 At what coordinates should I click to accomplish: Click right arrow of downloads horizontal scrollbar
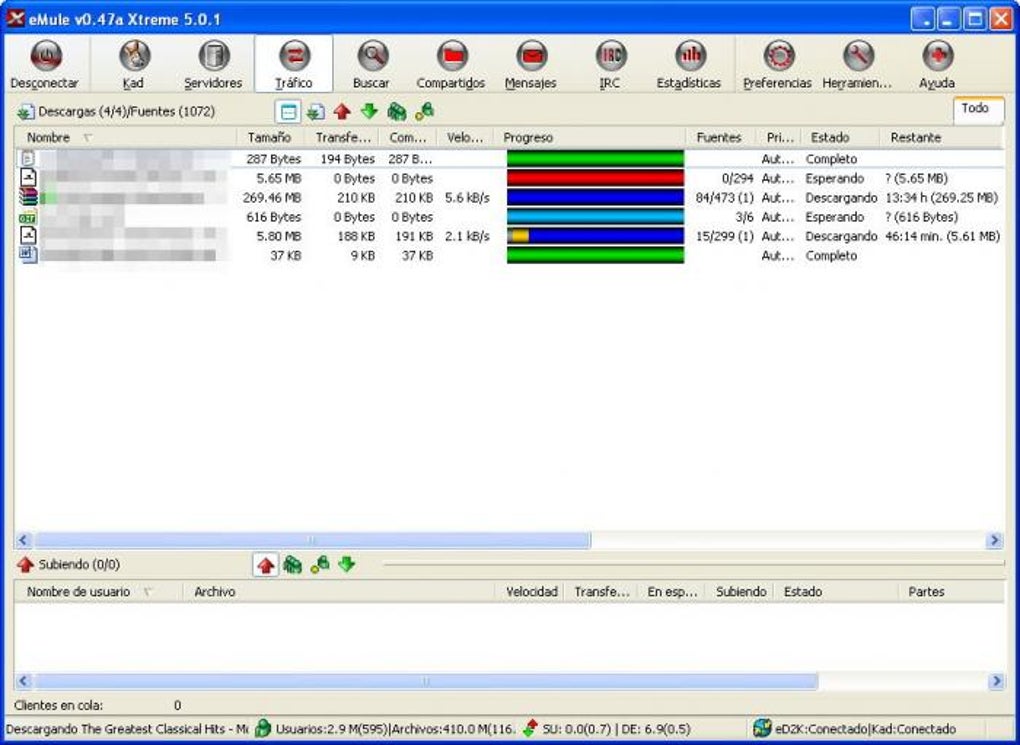click(x=995, y=540)
